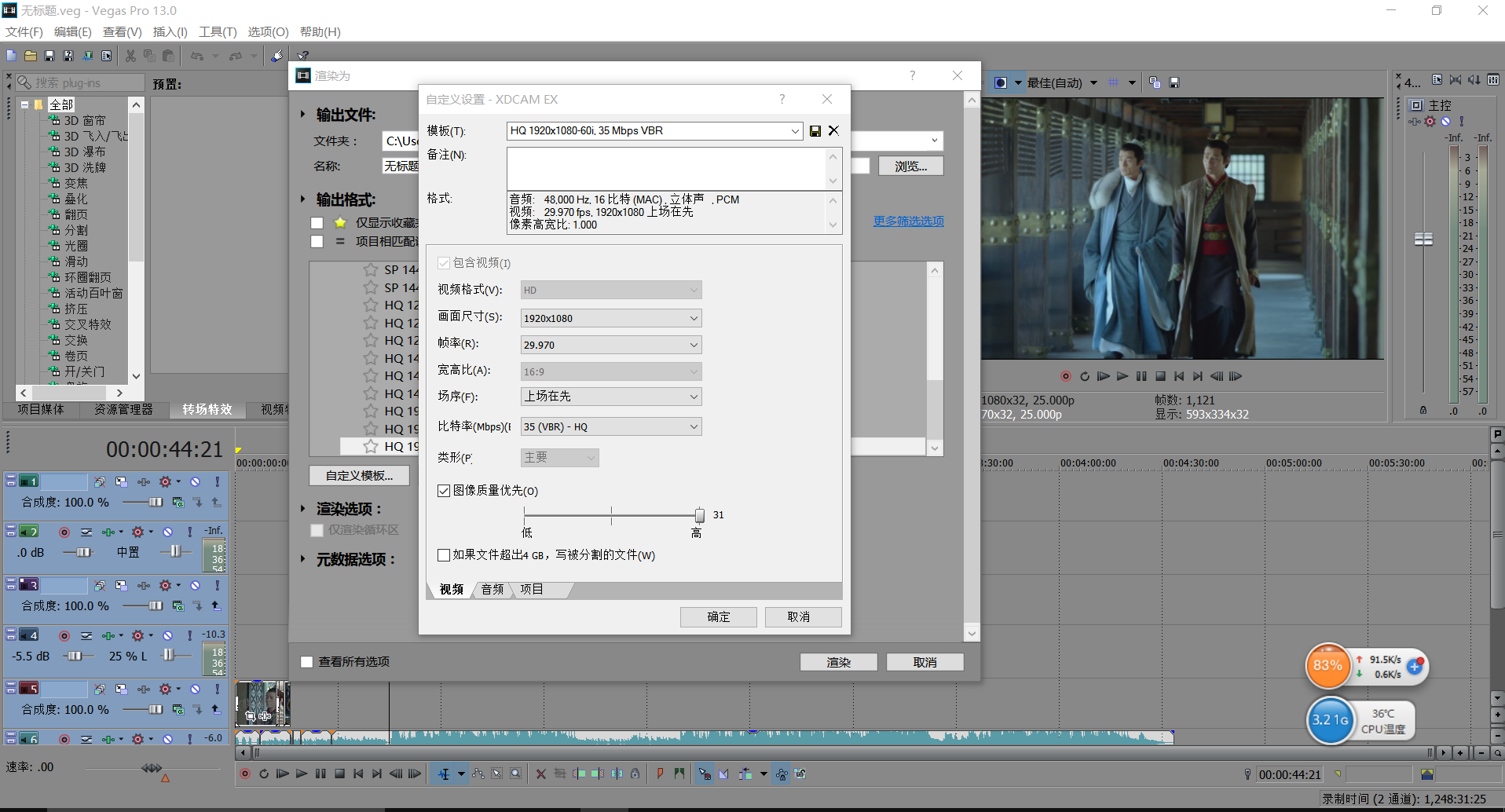The image size is (1505, 812).
Task: Expand the render options section triangle
Action: (x=302, y=509)
